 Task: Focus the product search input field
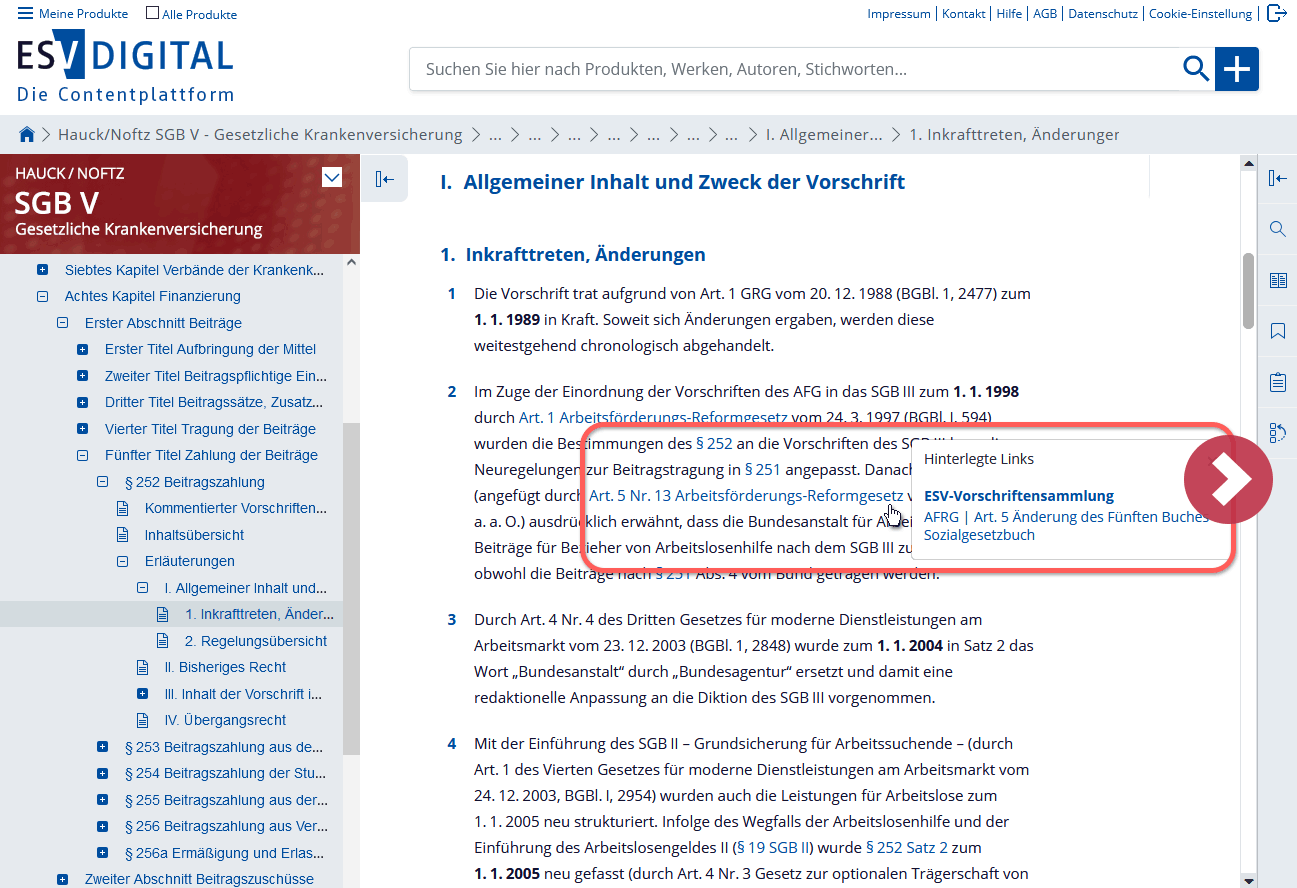795,69
